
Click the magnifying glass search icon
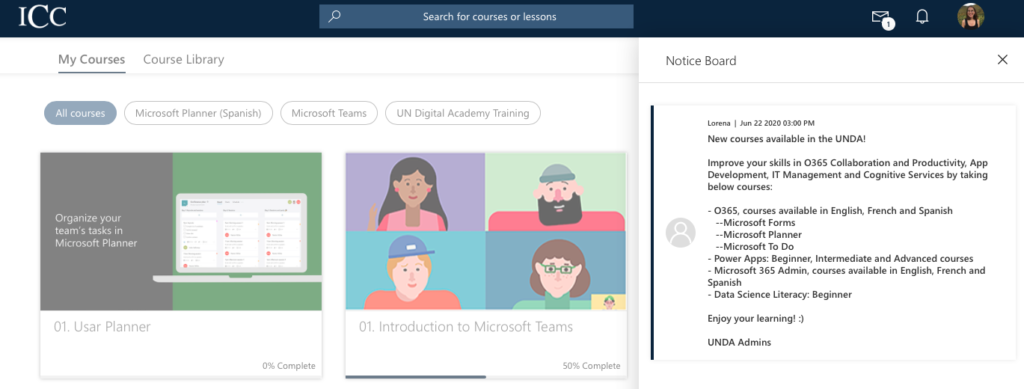click(x=334, y=16)
